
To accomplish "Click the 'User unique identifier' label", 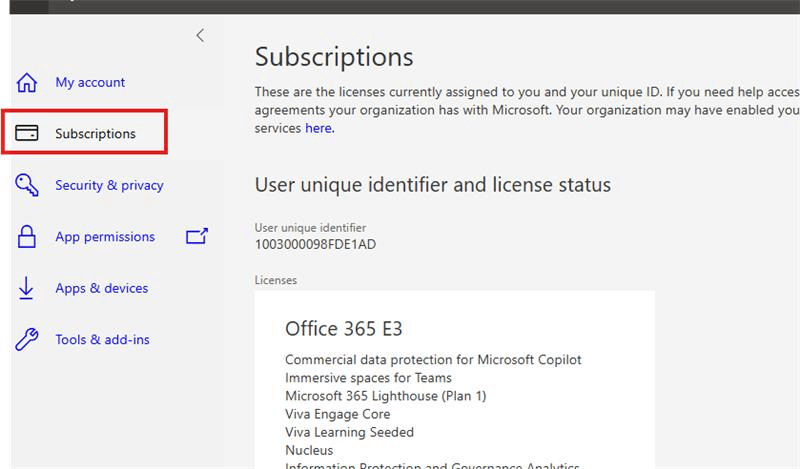I will tap(310, 228).
